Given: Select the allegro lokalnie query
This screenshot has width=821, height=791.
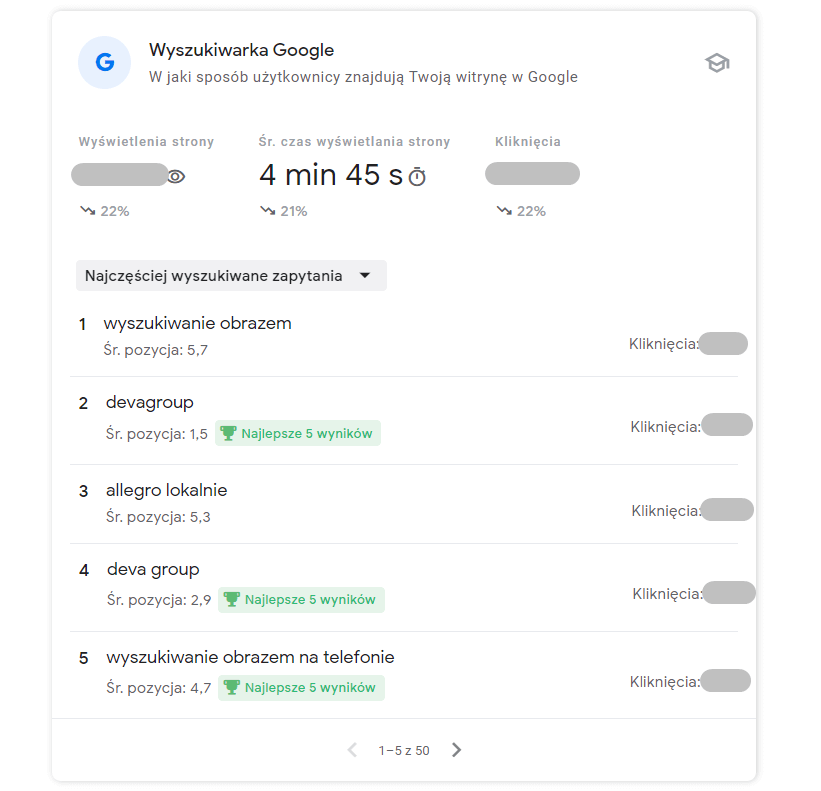Looking at the screenshot, I should tap(167, 491).
